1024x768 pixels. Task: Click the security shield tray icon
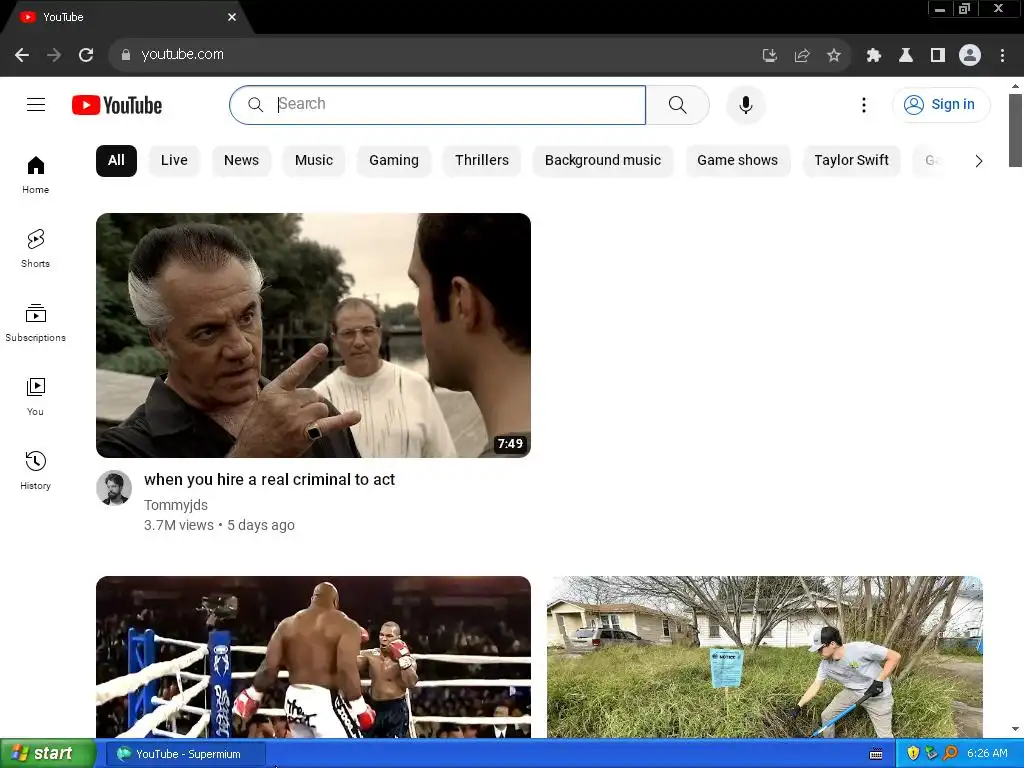pyautogui.click(x=913, y=754)
